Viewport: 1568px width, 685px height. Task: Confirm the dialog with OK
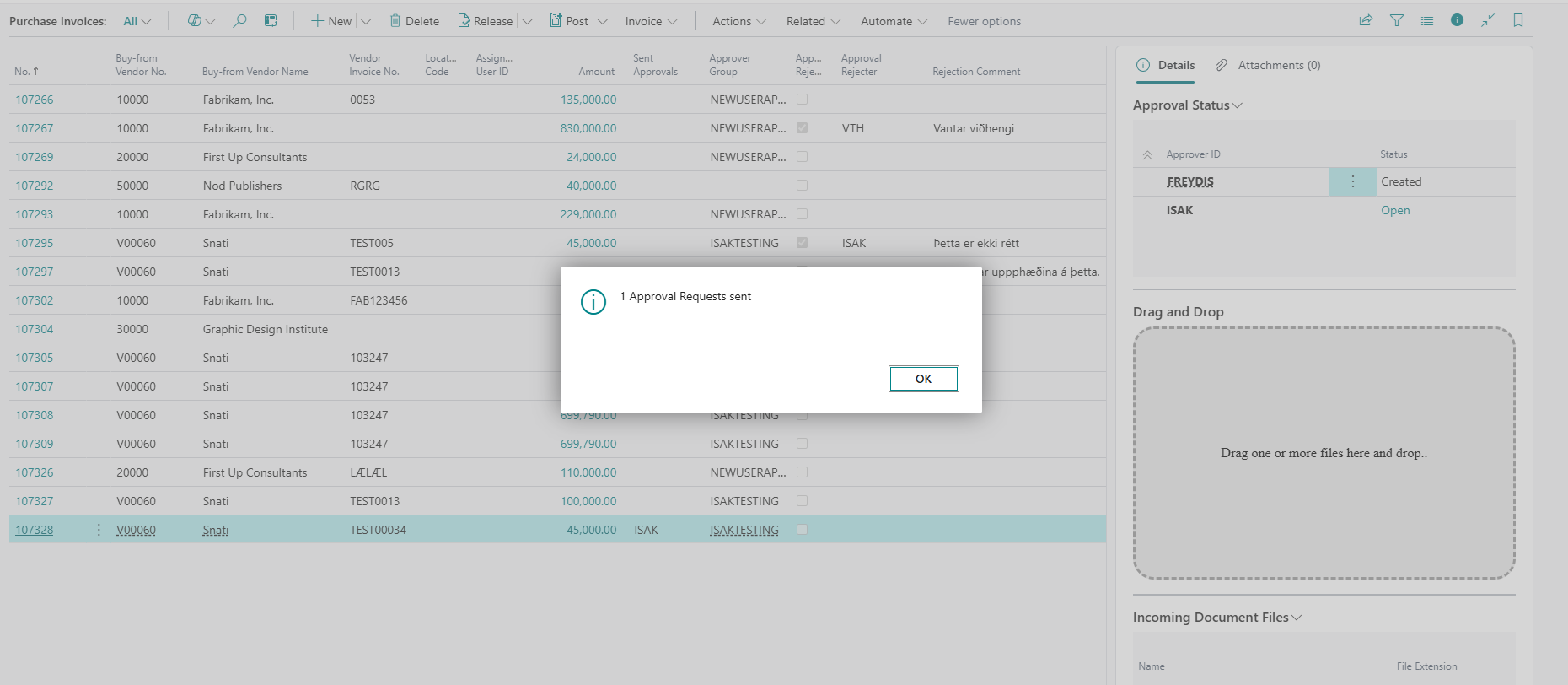[923, 379]
